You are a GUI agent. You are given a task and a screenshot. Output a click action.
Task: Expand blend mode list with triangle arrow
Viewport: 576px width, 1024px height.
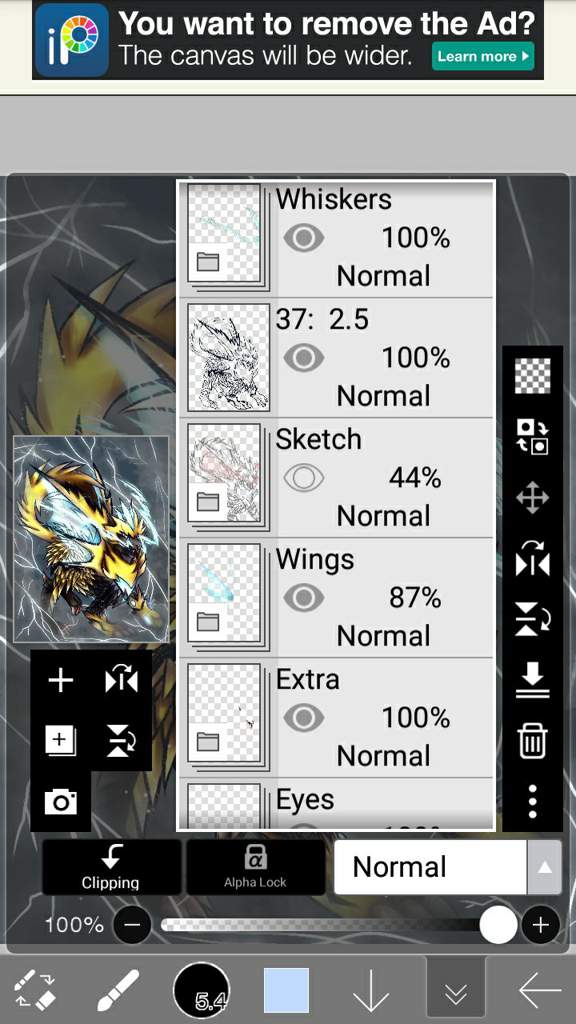pos(544,867)
